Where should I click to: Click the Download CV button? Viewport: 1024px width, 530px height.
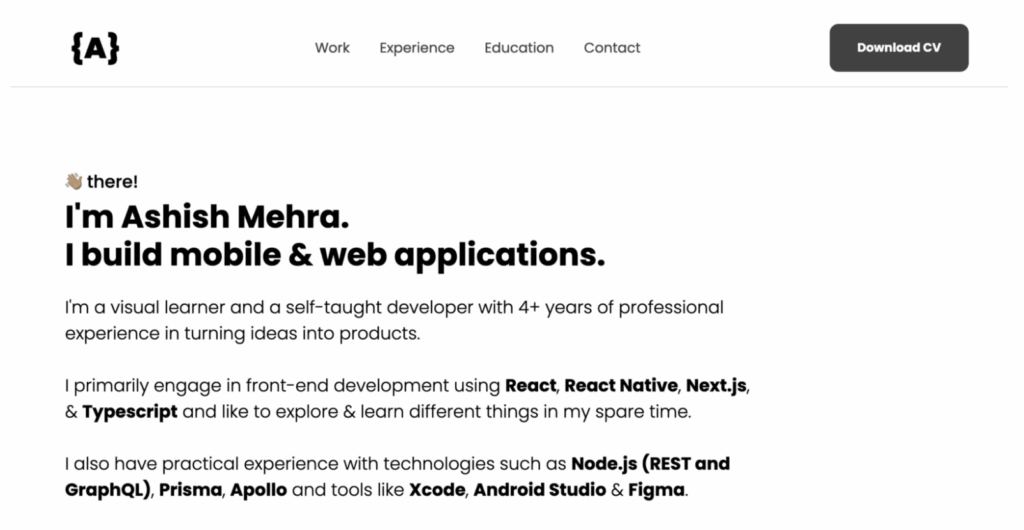(x=899, y=48)
